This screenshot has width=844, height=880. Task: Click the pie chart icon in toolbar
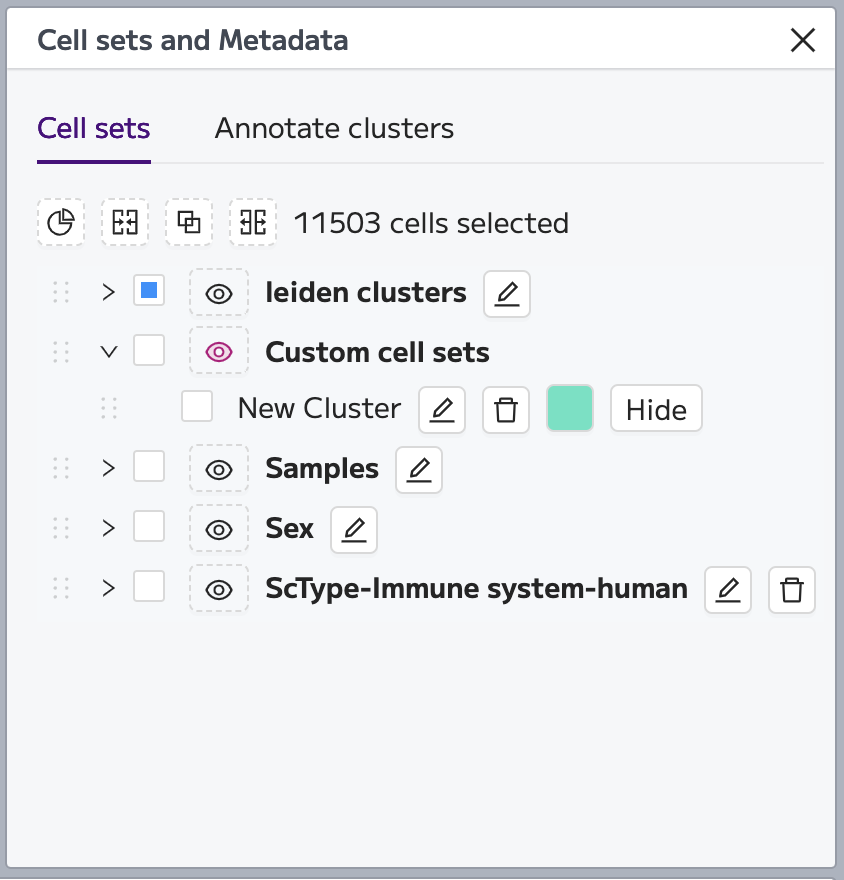click(x=61, y=222)
